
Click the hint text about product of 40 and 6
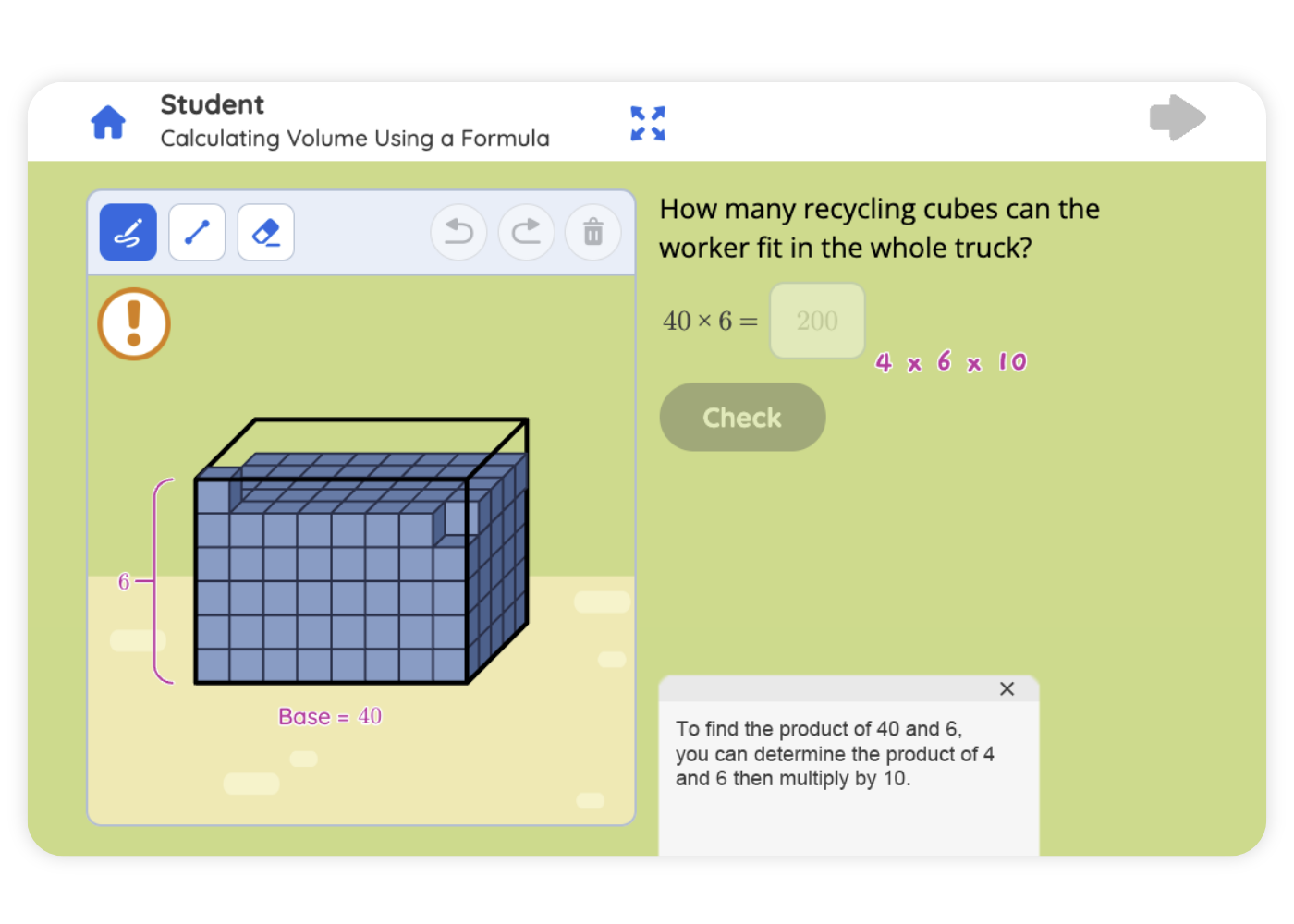[x=835, y=754]
